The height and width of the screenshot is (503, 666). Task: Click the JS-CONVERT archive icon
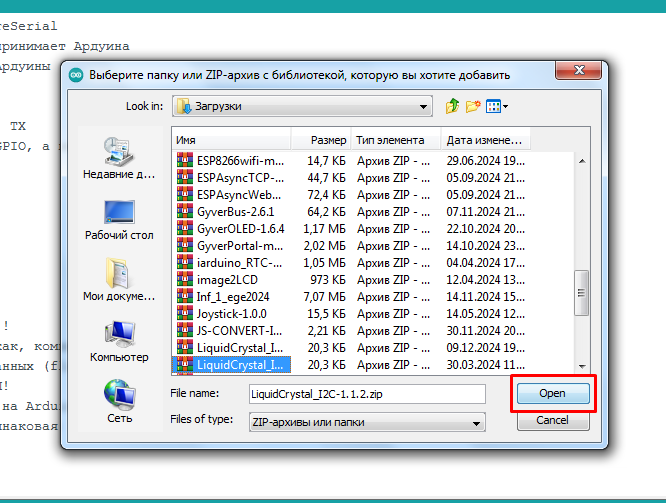[185, 331]
